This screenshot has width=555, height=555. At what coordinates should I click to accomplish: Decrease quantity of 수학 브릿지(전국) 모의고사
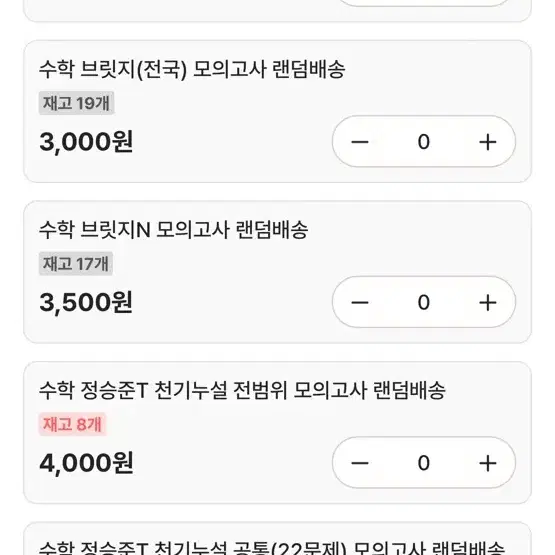360,142
